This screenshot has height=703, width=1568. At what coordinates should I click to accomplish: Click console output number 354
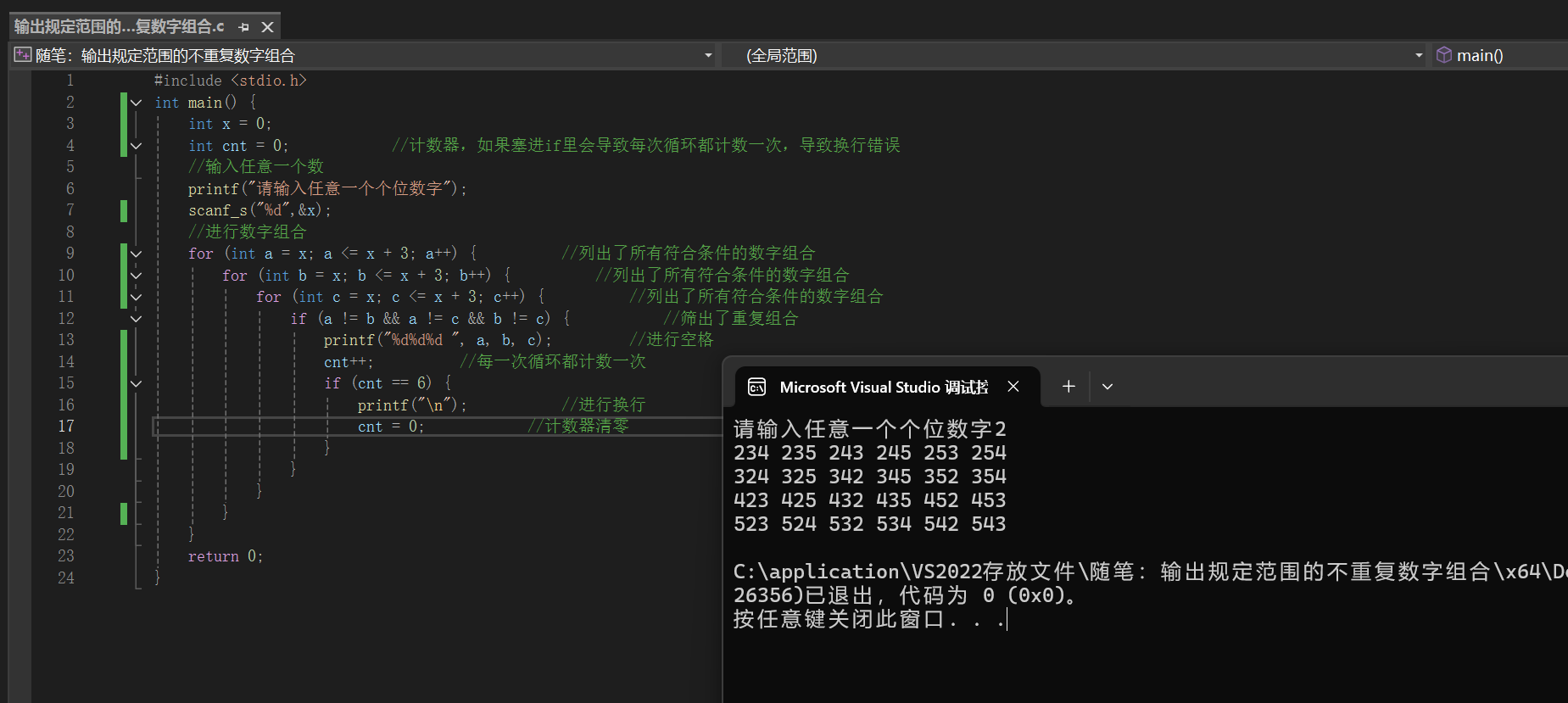pyautogui.click(x=989, y=477)
